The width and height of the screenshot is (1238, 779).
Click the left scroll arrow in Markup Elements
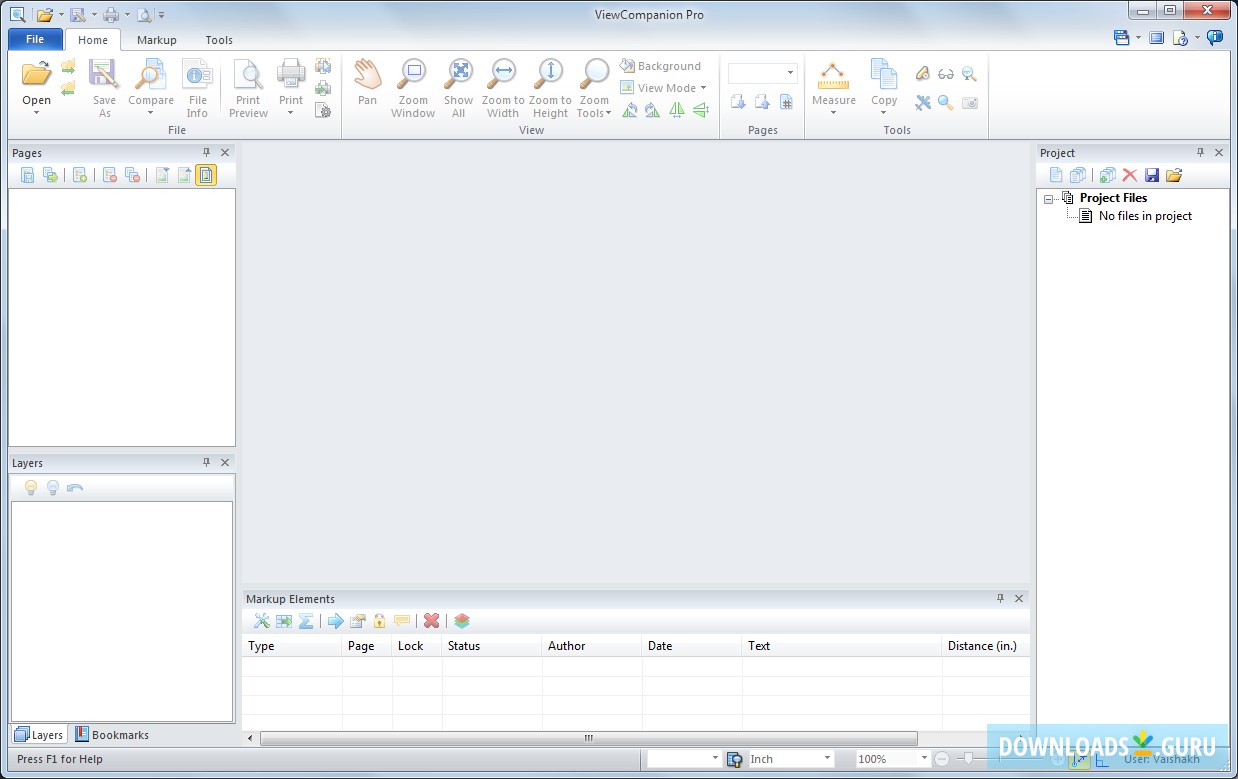pos(250,738)
